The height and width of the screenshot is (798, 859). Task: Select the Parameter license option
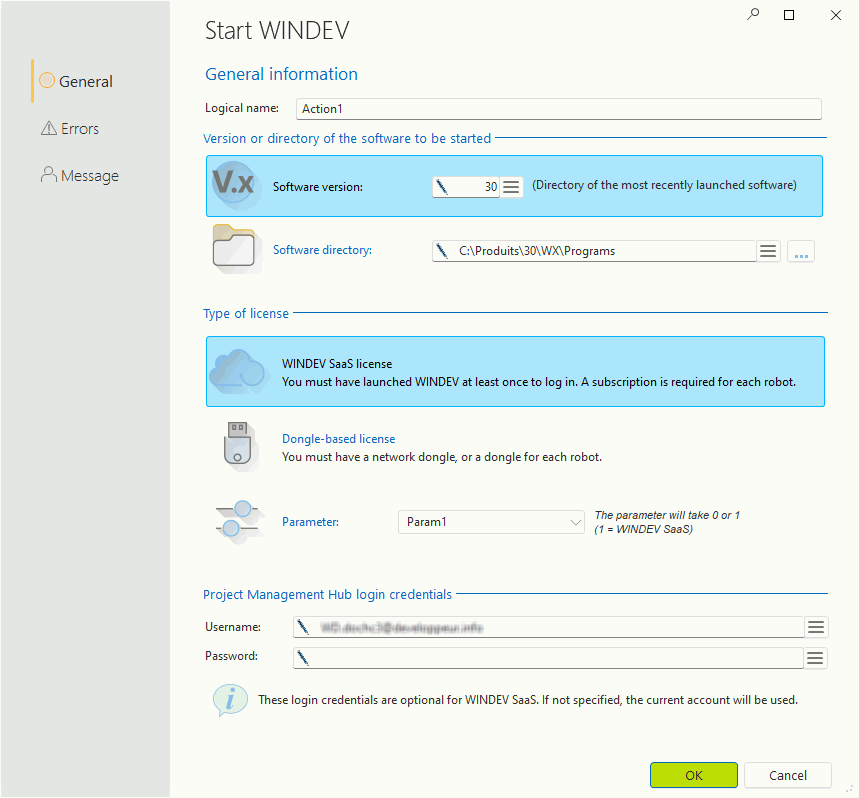click(x=310, y=521)
